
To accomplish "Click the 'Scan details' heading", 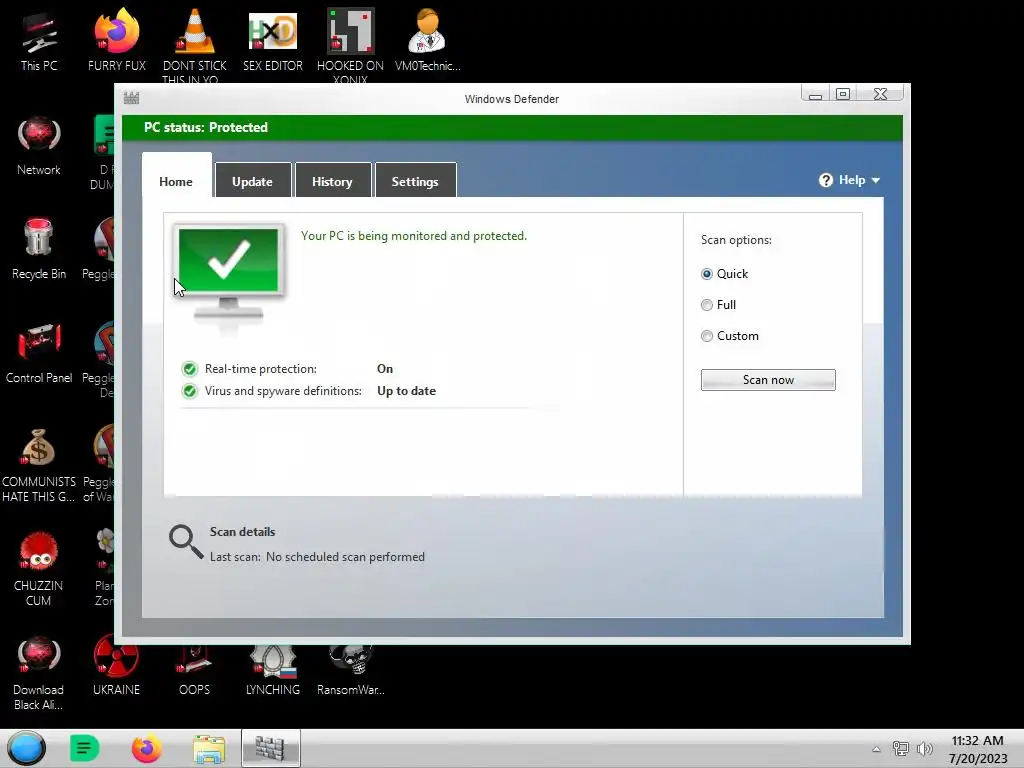I will (x=242, y=532).
